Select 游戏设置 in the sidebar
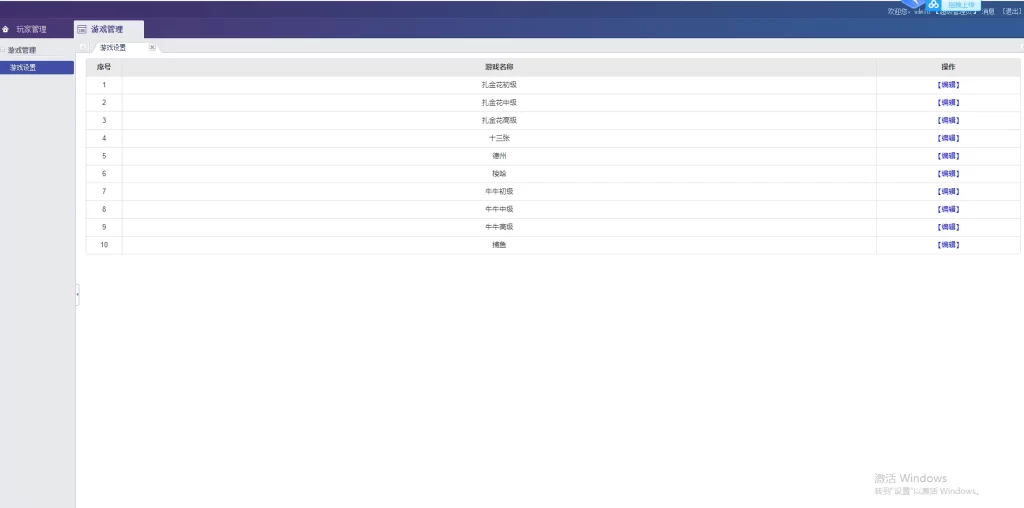 coord(23,68)
